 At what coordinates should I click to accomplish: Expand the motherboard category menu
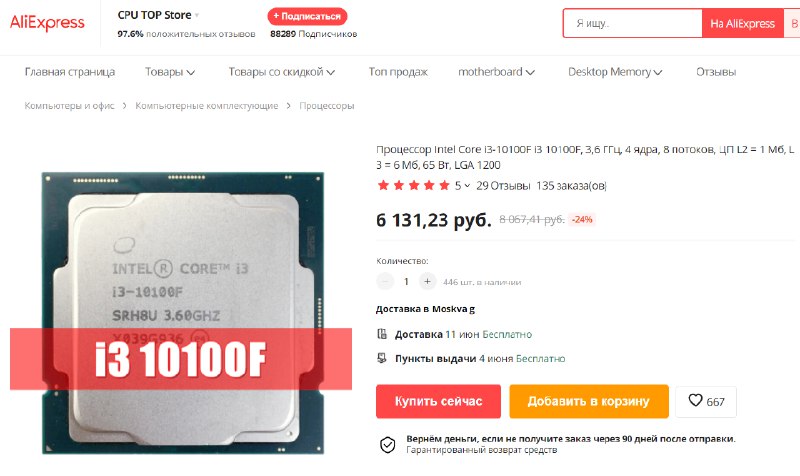496,72
